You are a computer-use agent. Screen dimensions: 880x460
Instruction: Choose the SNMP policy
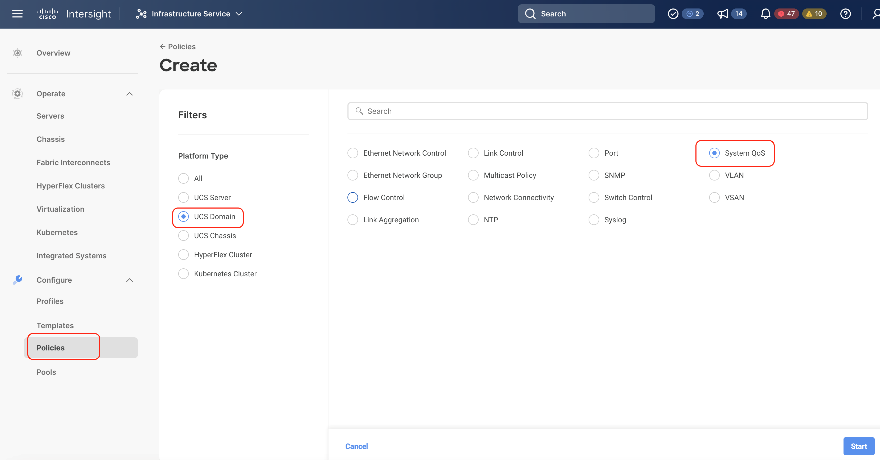594,176
